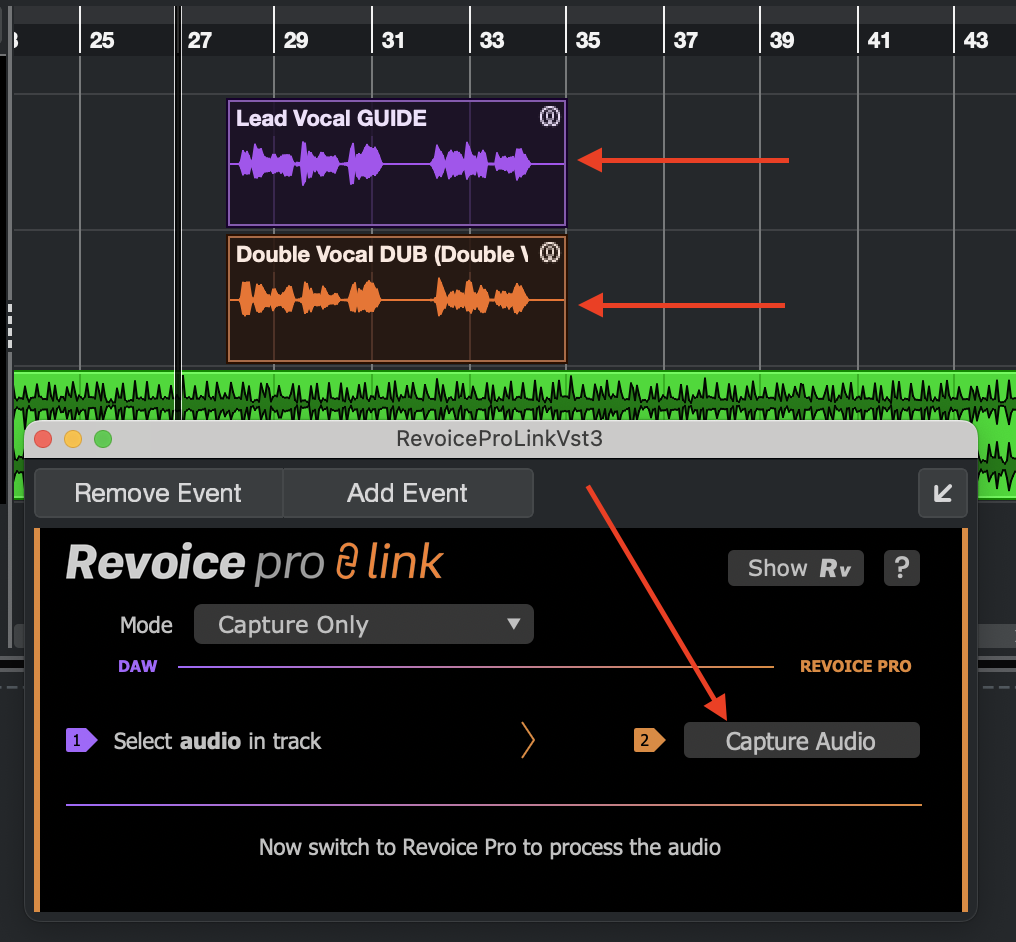
Task: Click the Revoice pro link logo
Action: (x=254, y=564)
